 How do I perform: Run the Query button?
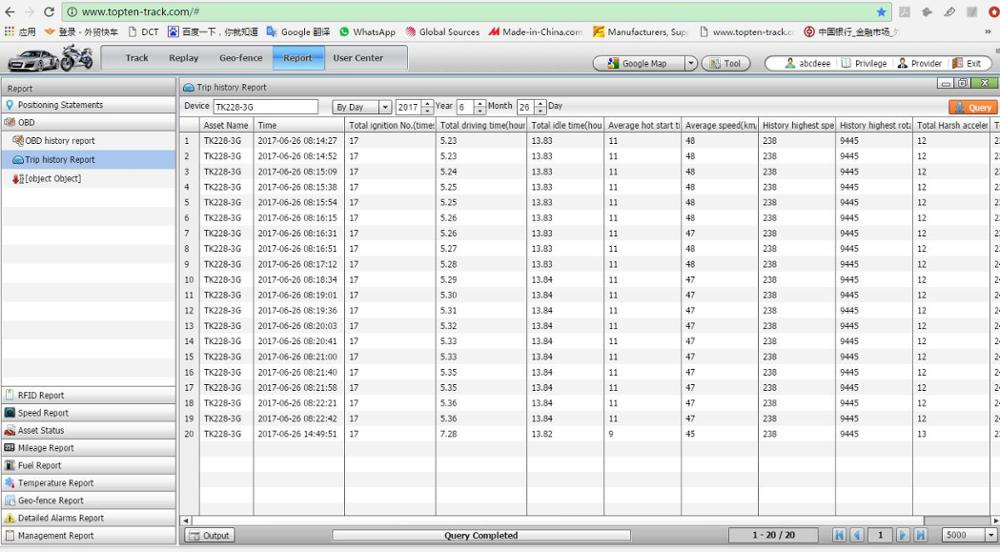[x=973, y=107]
